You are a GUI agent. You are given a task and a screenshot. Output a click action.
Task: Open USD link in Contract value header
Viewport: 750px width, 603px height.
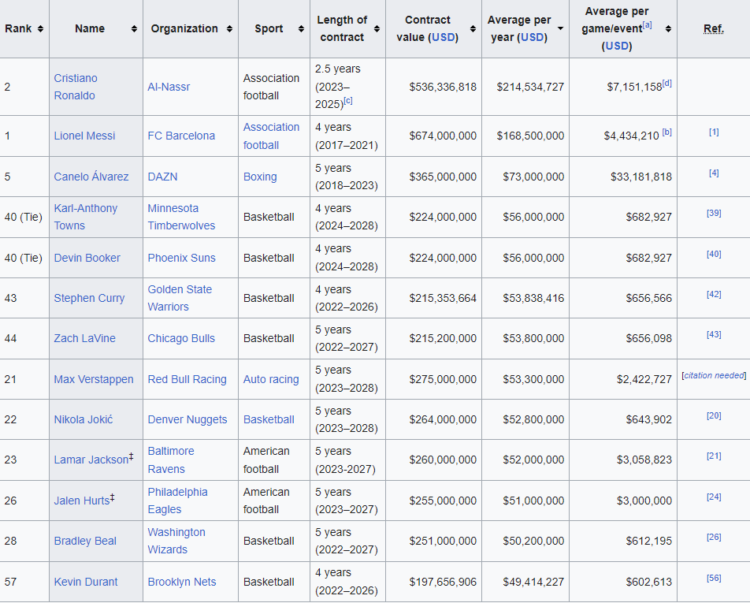point(443,37)
